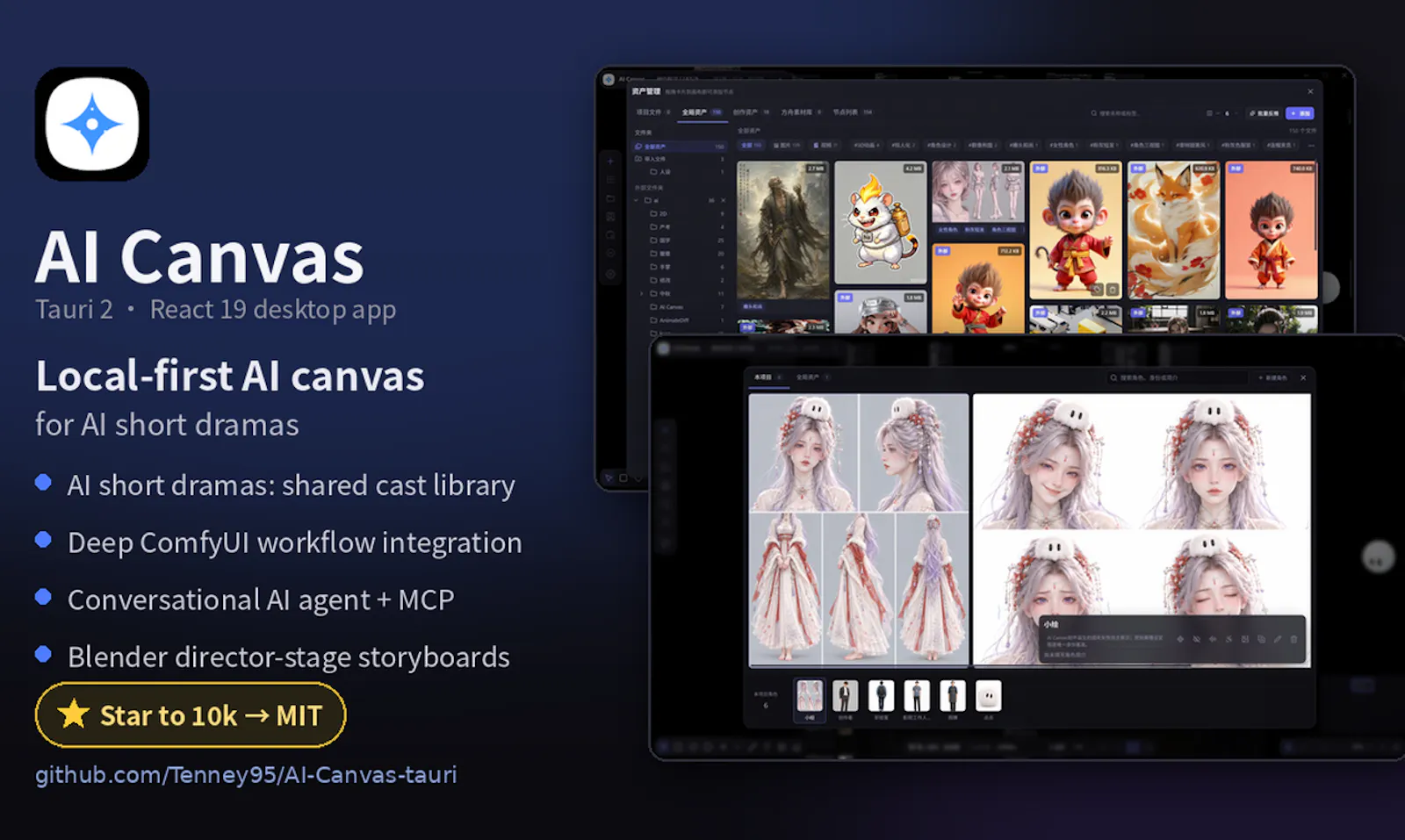This screenshot has height=840, width=1405.
Task: Open the flaming-hair hamster asset thumbnail
Action: [880, 222]
